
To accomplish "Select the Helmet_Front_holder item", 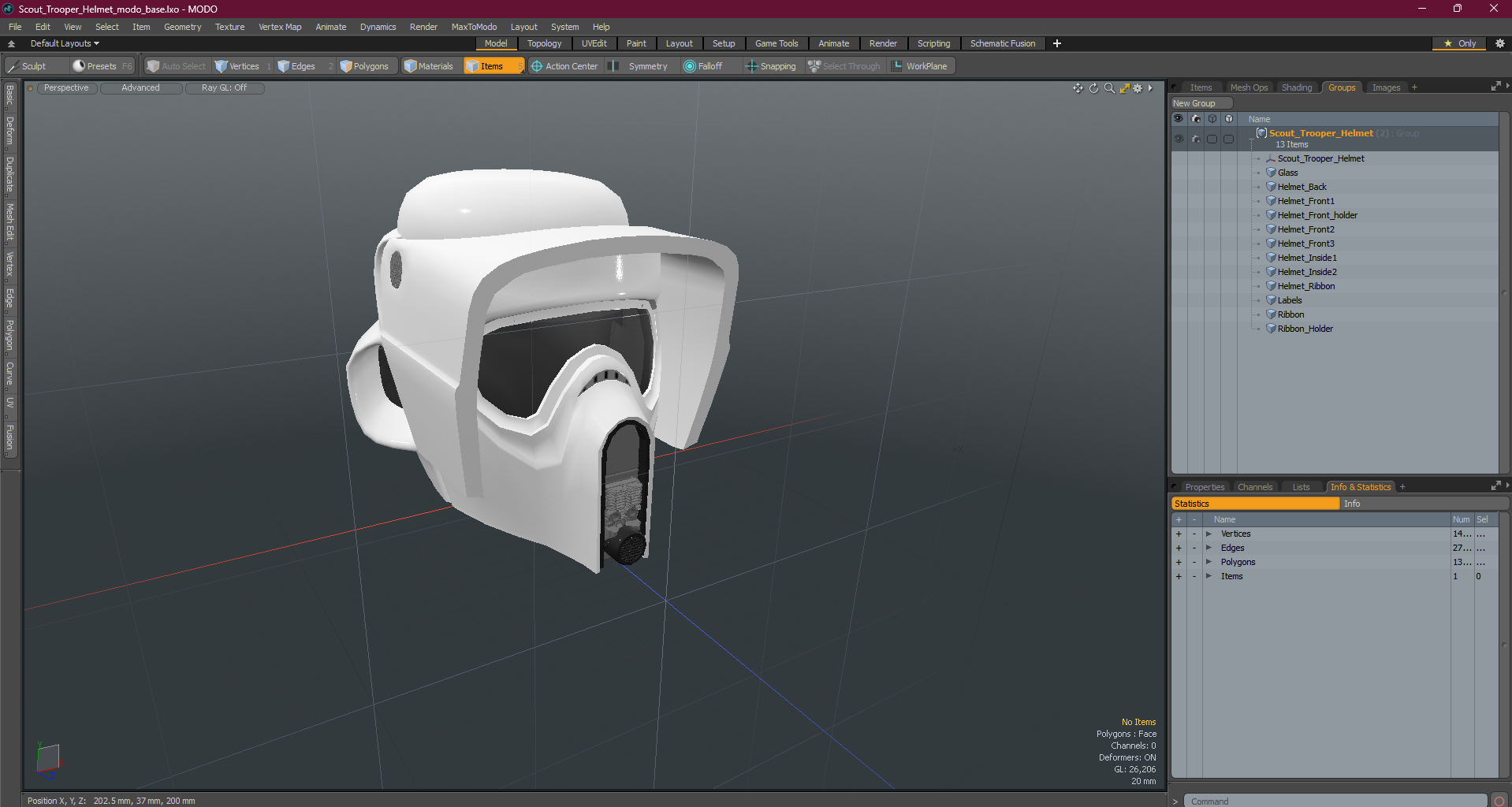I will (1317, 215).
